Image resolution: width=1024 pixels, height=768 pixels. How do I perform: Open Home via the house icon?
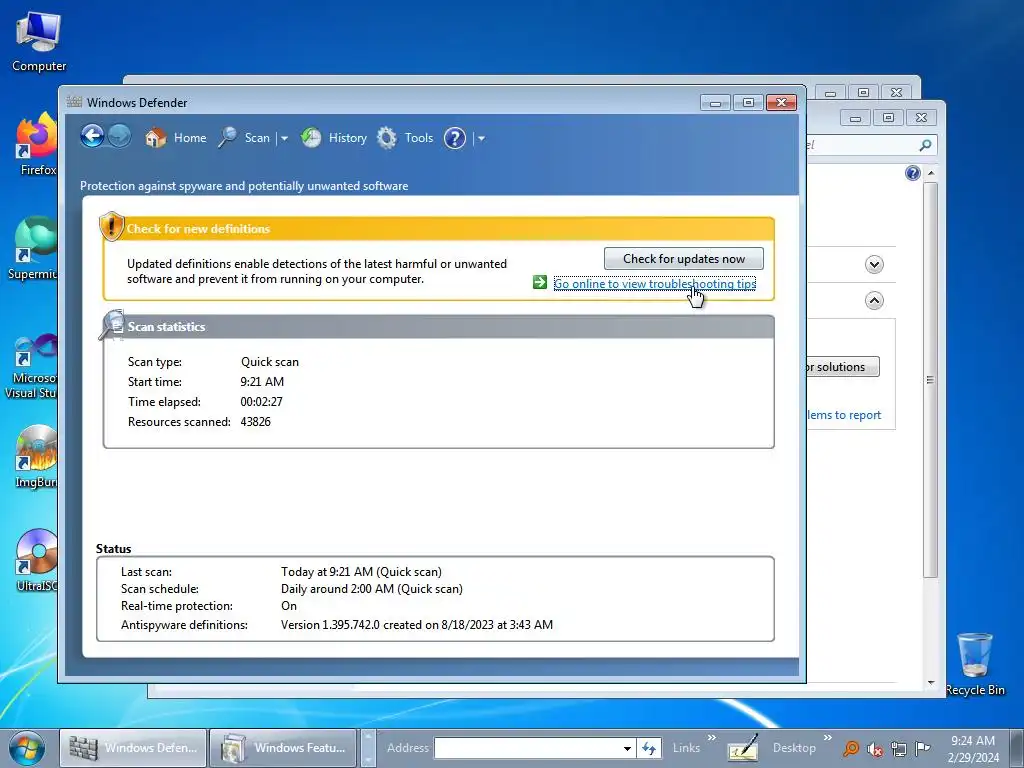coord(155,138)
